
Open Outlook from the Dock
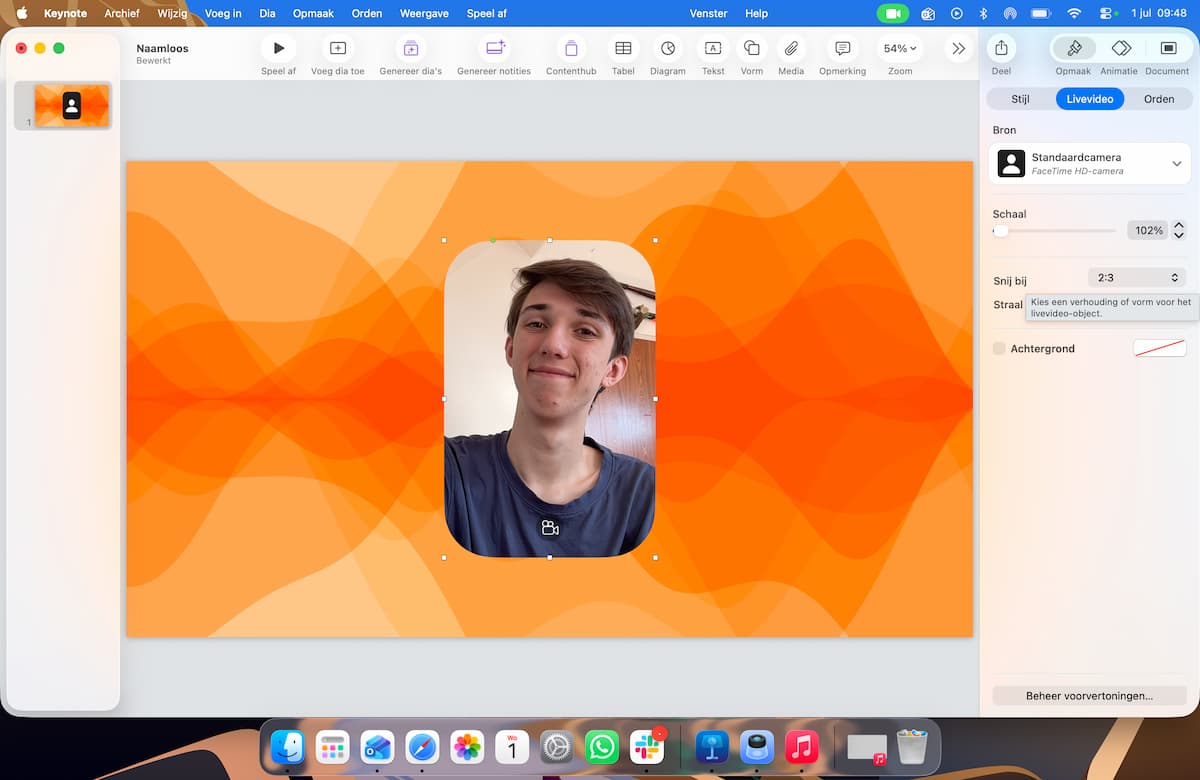(x=378, y=747)
